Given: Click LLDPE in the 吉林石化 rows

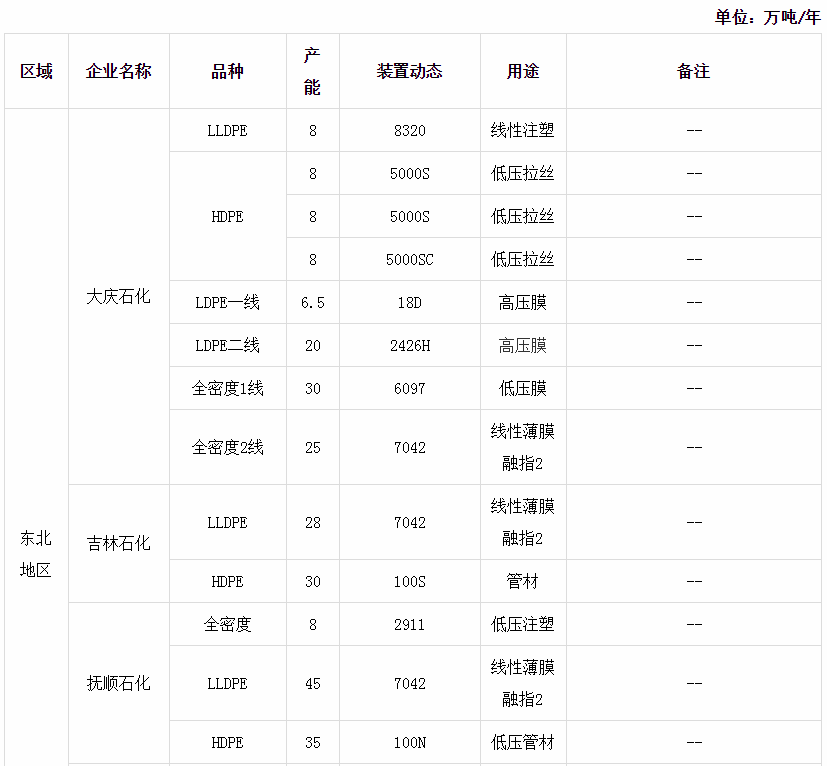Looking at the screenshot, I should tap(227, 522).
